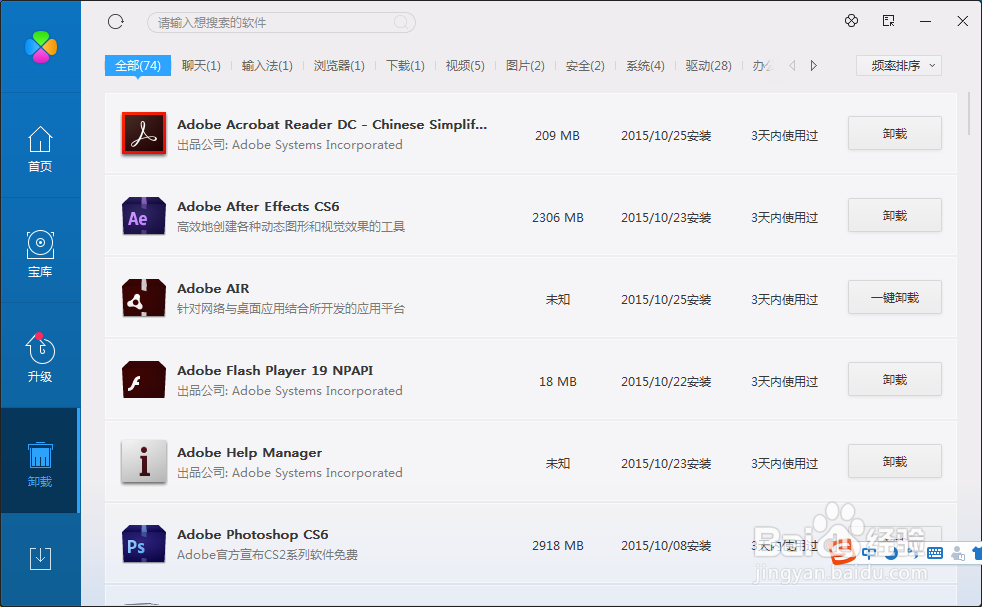Open the 宝库 software library
This screenshot has height=607, width=982.
coord(40,254)
